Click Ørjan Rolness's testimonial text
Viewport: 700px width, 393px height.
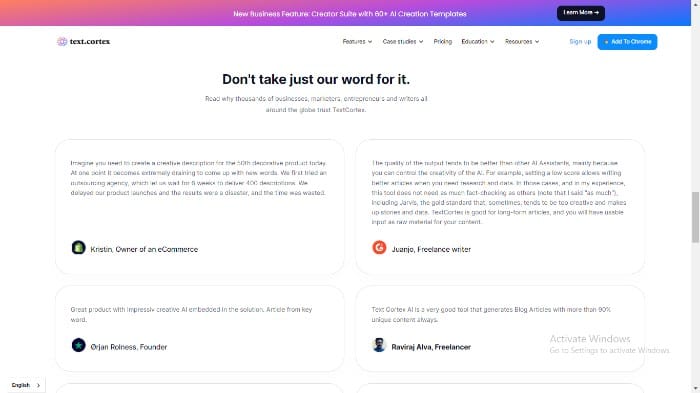(191, 314)
